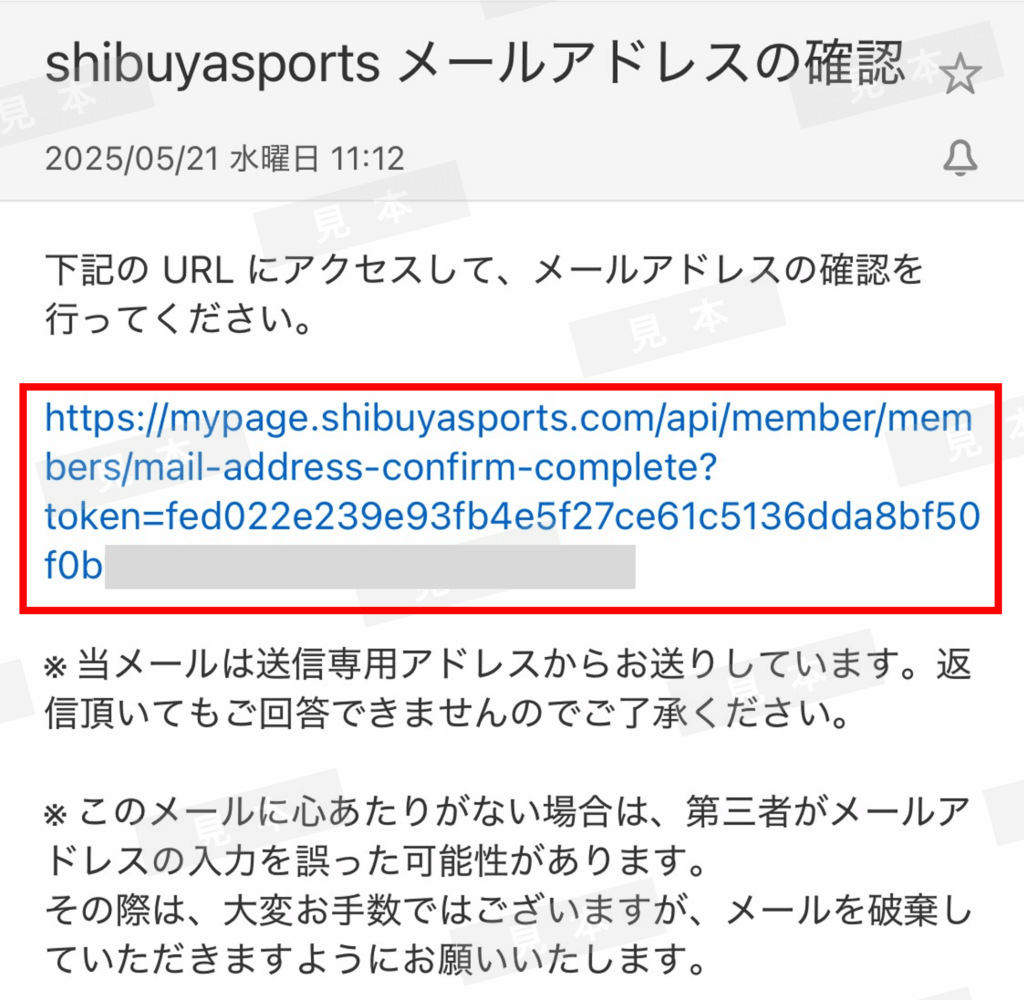Tap the bell reminder icon
The width and height of the screenshot is (1024, 1000).
(960, 159)
